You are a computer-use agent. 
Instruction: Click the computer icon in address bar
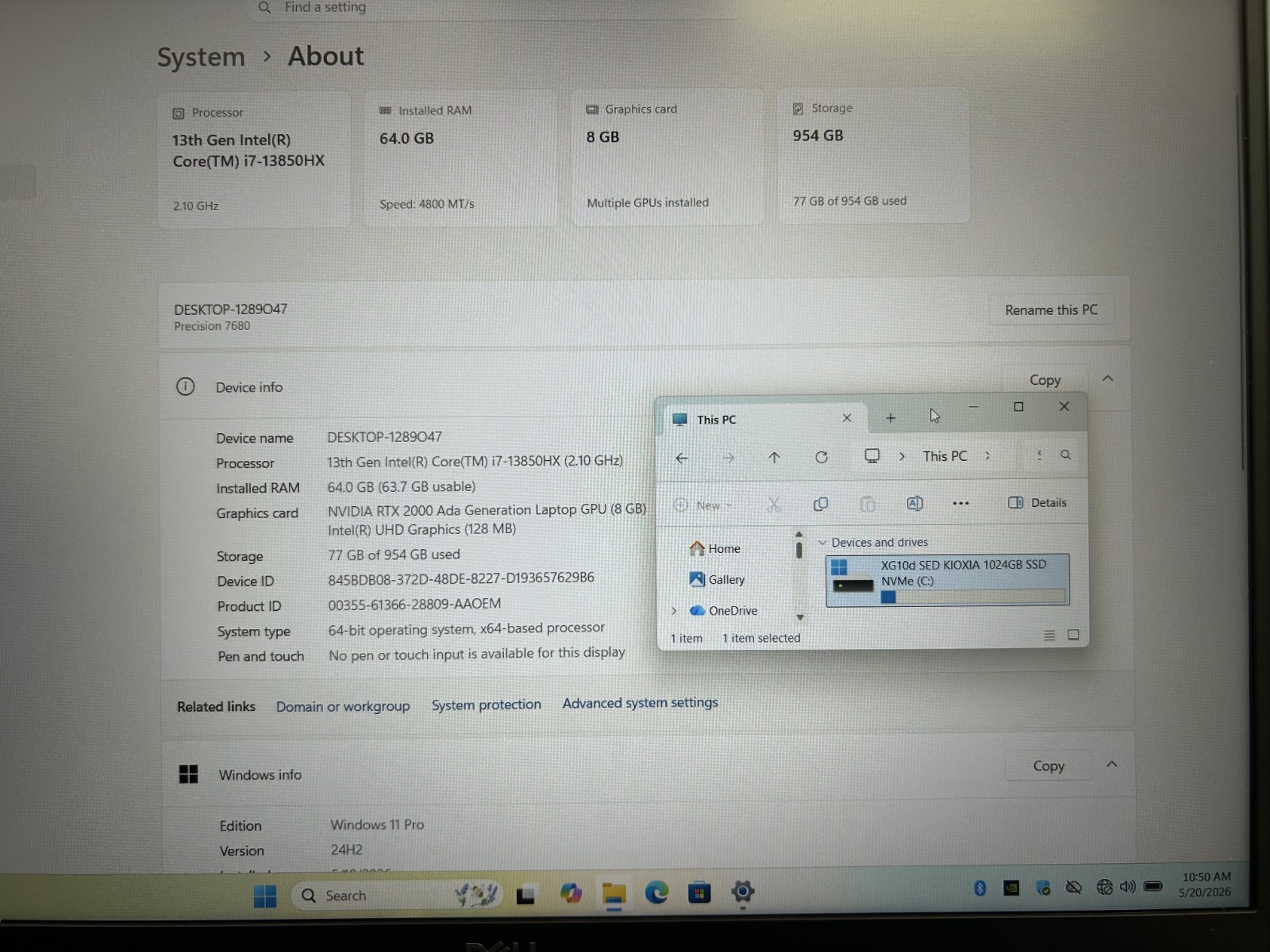(872, 456)
